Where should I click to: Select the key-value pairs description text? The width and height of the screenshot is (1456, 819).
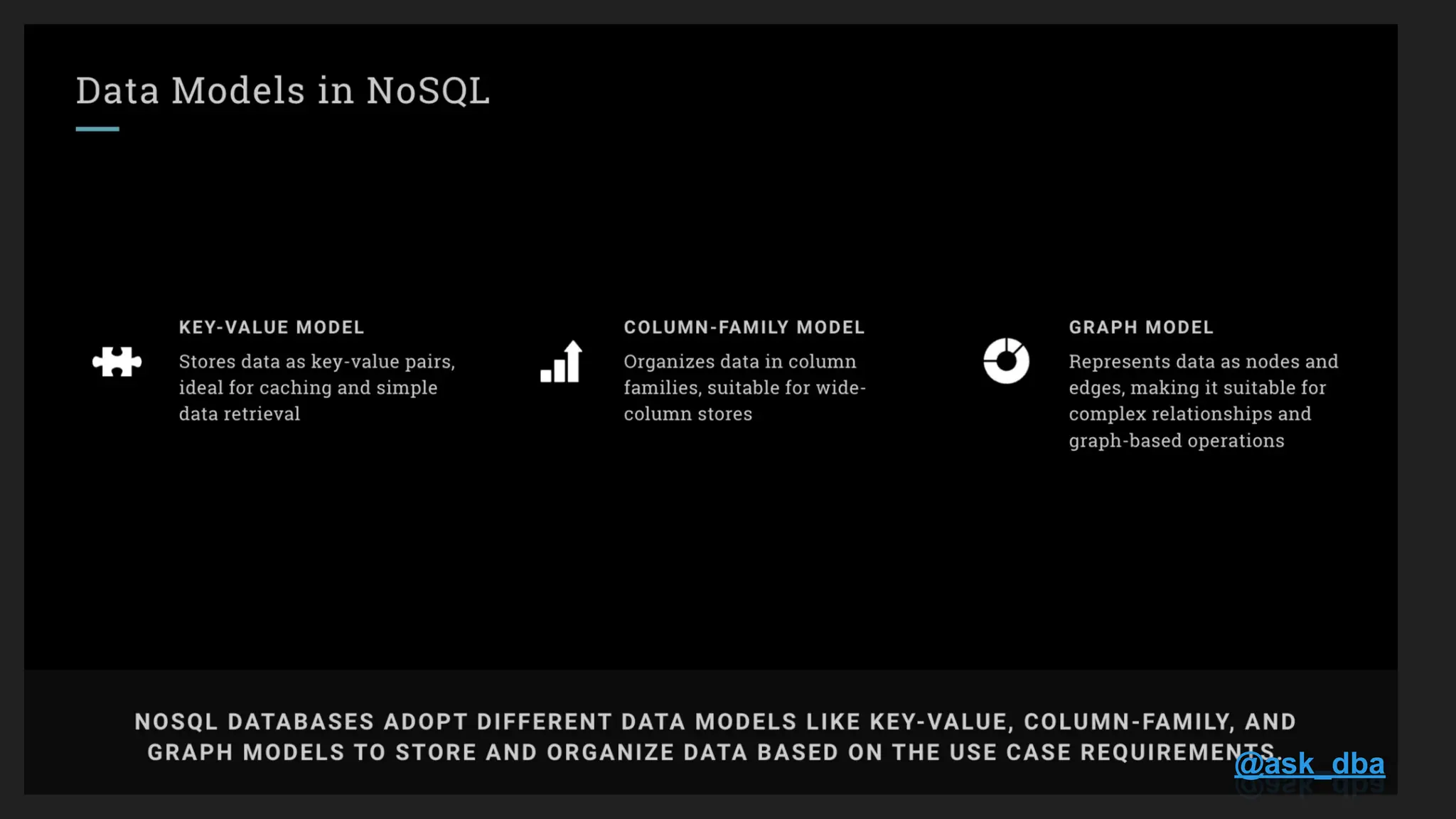[317, 387]
